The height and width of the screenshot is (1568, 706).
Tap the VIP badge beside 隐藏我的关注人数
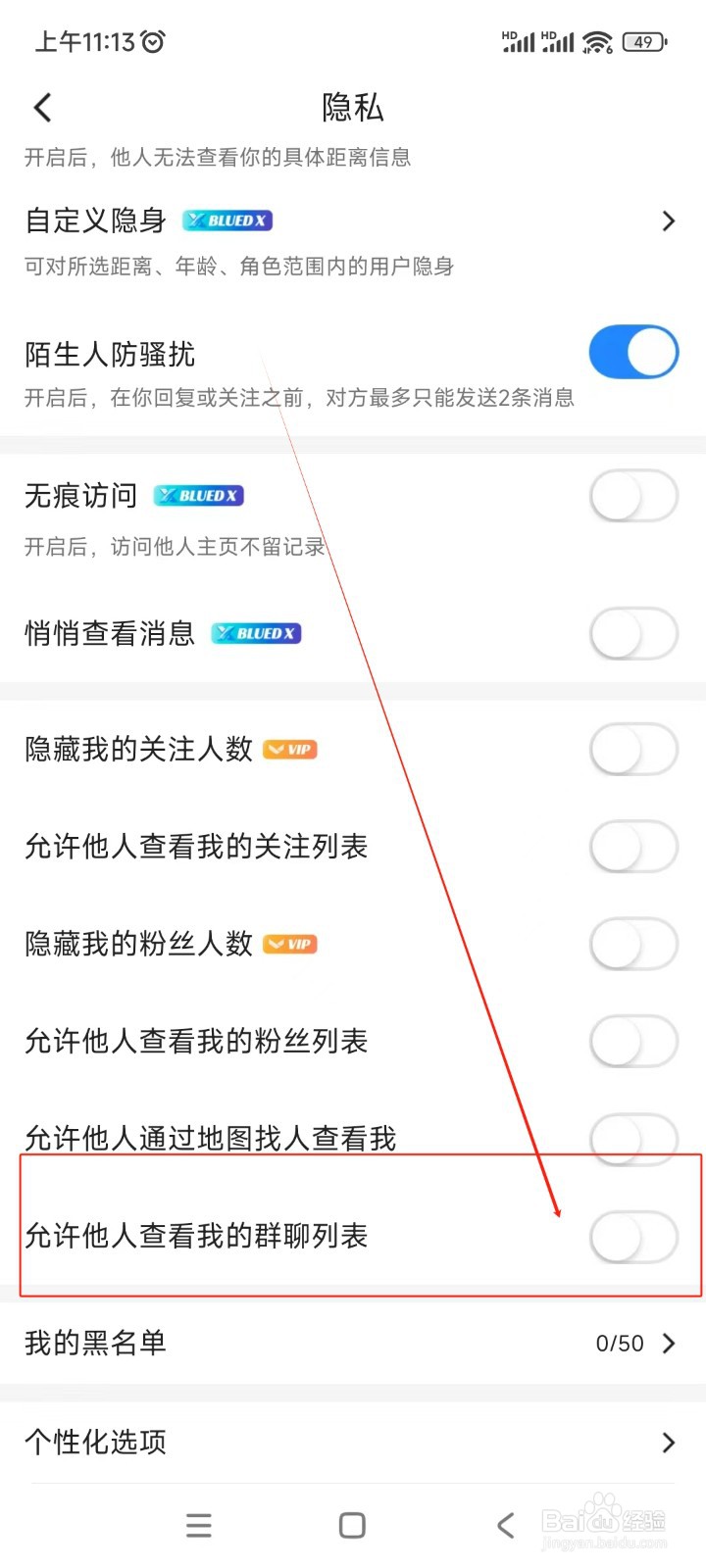click(x=290, y=750)
